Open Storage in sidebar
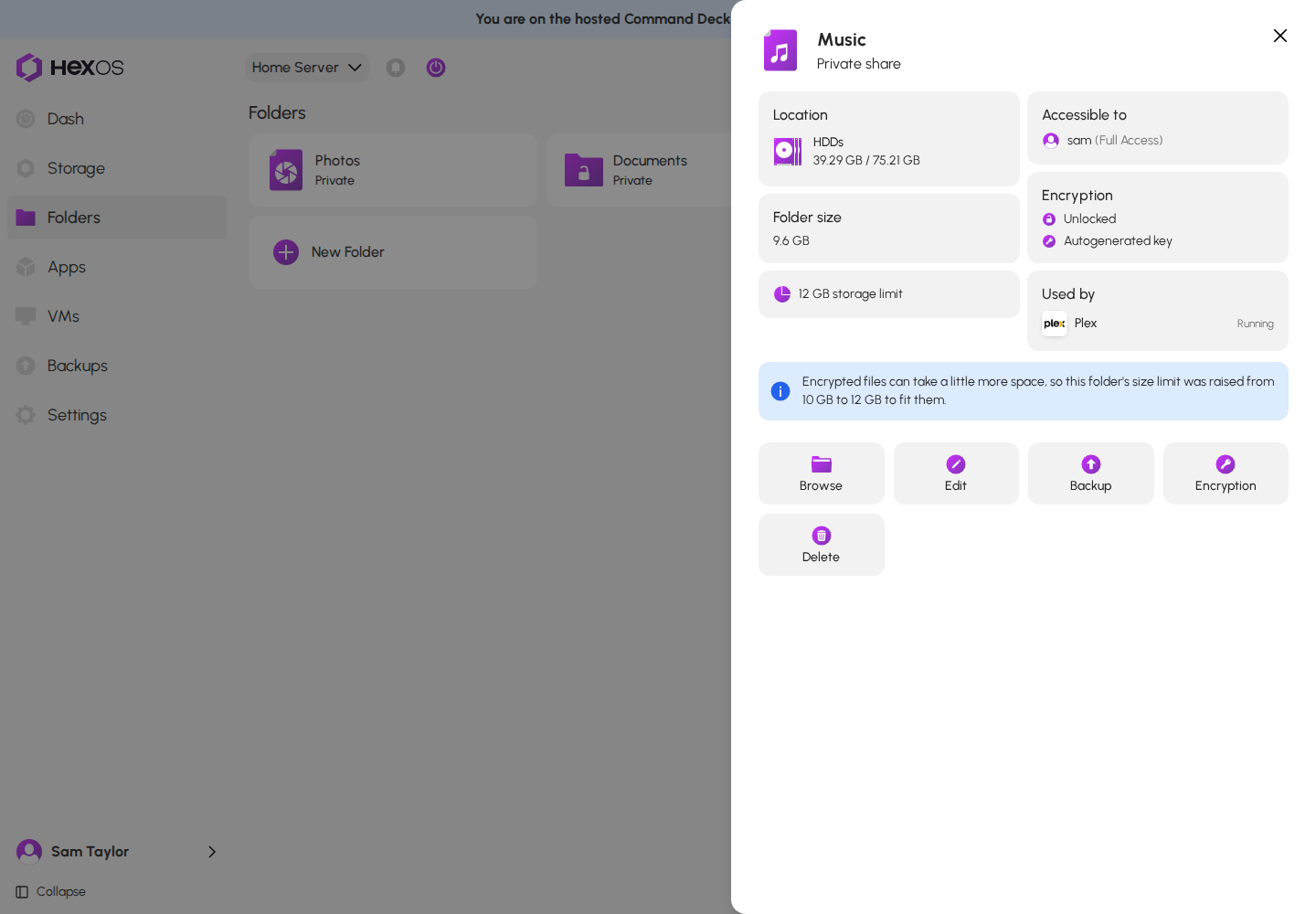This screenshot has width=1316, height=914. [x=117, y=168]
